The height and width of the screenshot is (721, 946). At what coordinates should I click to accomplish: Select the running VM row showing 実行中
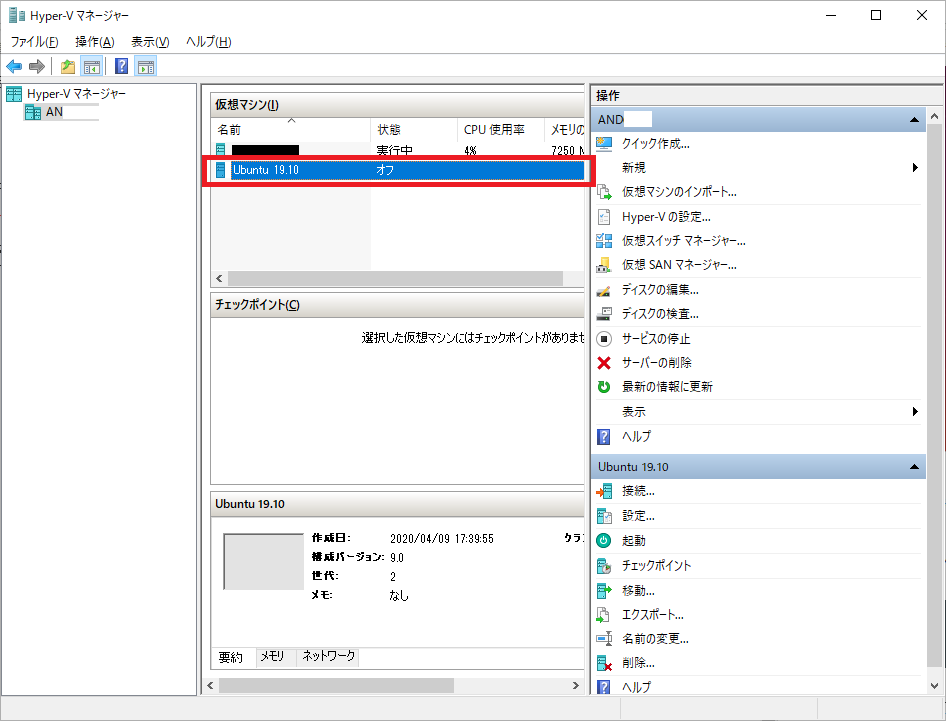coord(398,150)
